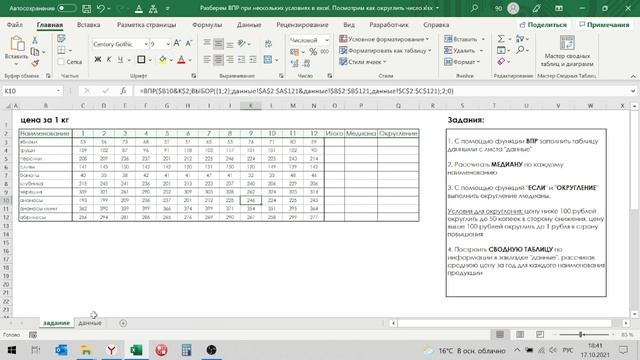Click the Sort and Filter icon
This screenshot has width=640, height=360.
520,39
